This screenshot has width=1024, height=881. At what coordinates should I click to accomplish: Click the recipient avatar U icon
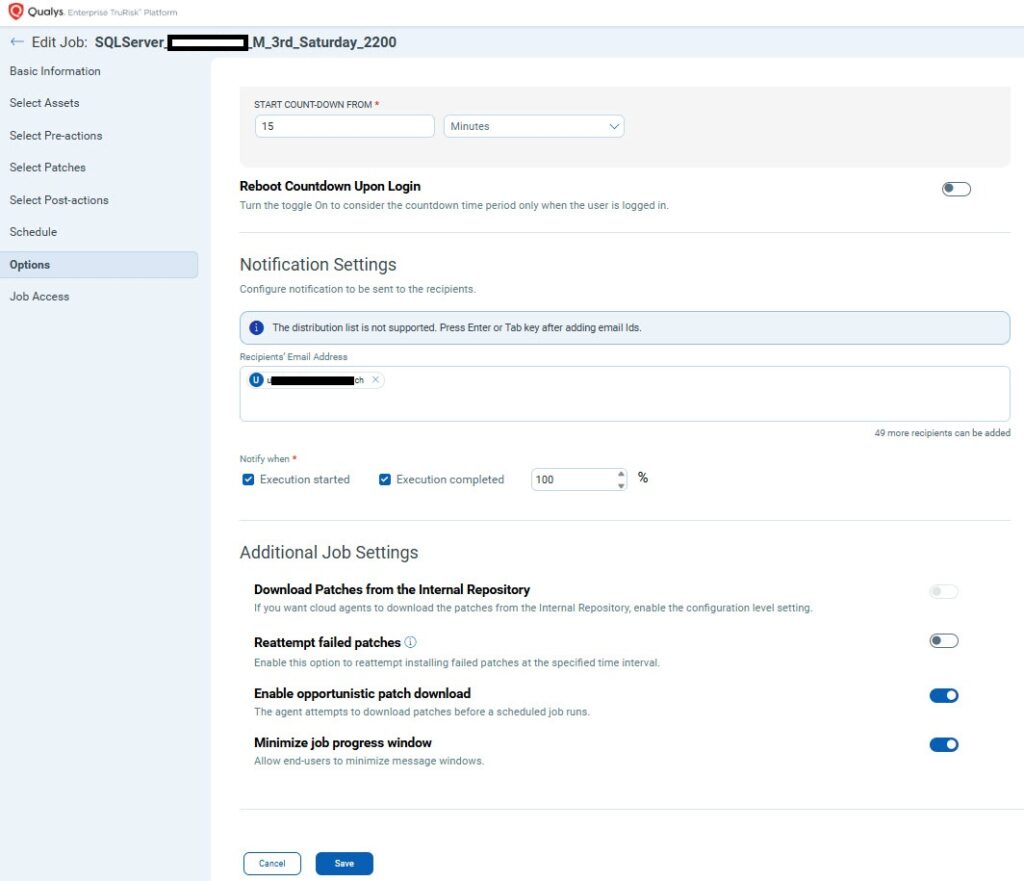tap(256, 380)
